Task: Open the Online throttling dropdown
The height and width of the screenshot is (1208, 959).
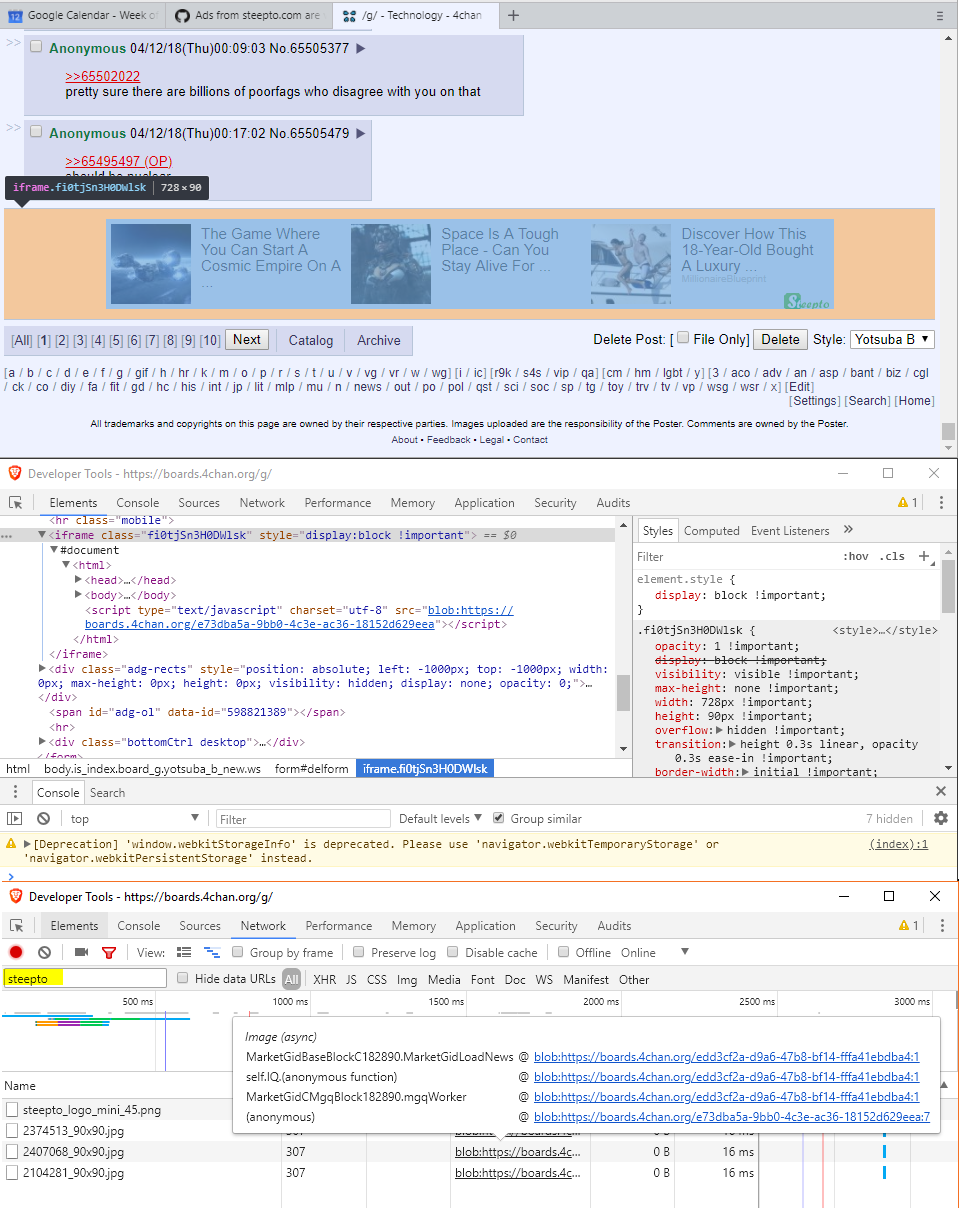Action: [655, 953]
